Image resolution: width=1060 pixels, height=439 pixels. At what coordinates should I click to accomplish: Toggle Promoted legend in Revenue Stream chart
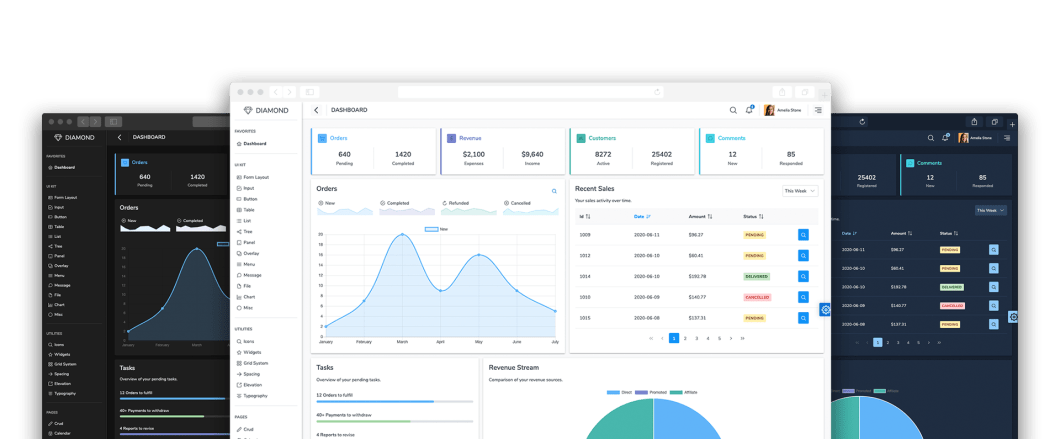(x=652, y=392)
